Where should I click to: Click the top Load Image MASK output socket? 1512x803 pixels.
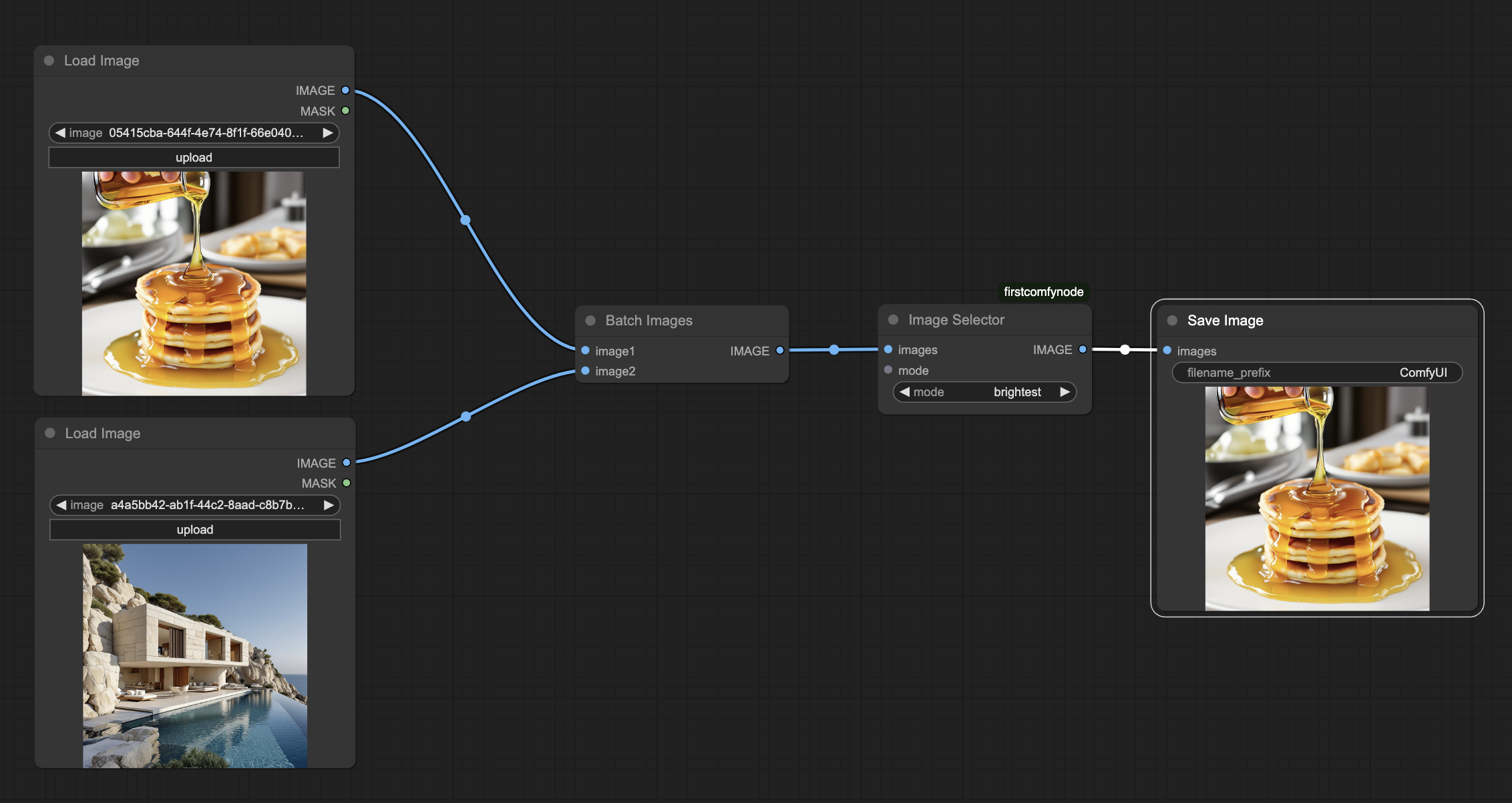[345, 111]
